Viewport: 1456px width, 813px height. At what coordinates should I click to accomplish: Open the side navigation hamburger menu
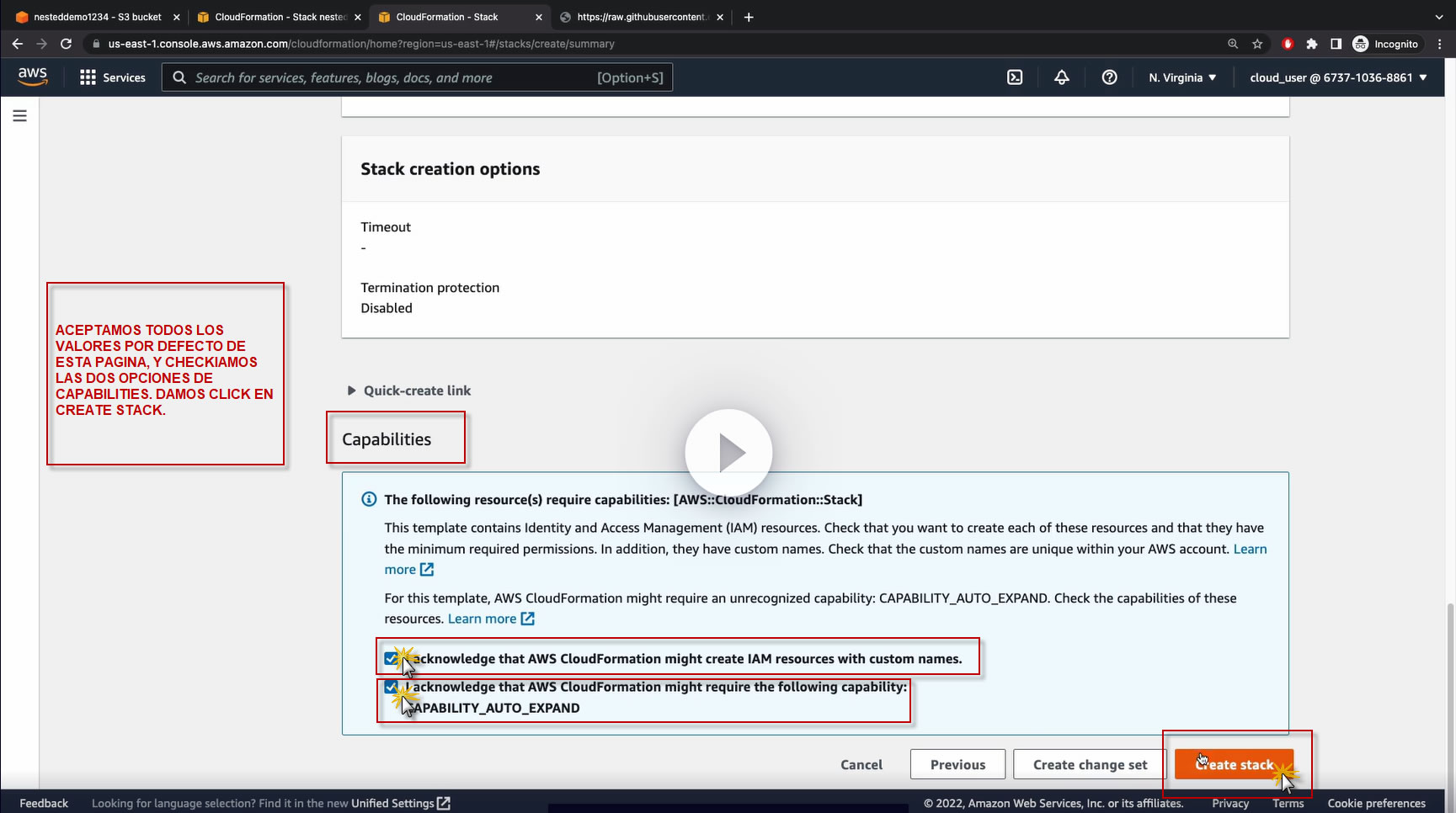20,116
